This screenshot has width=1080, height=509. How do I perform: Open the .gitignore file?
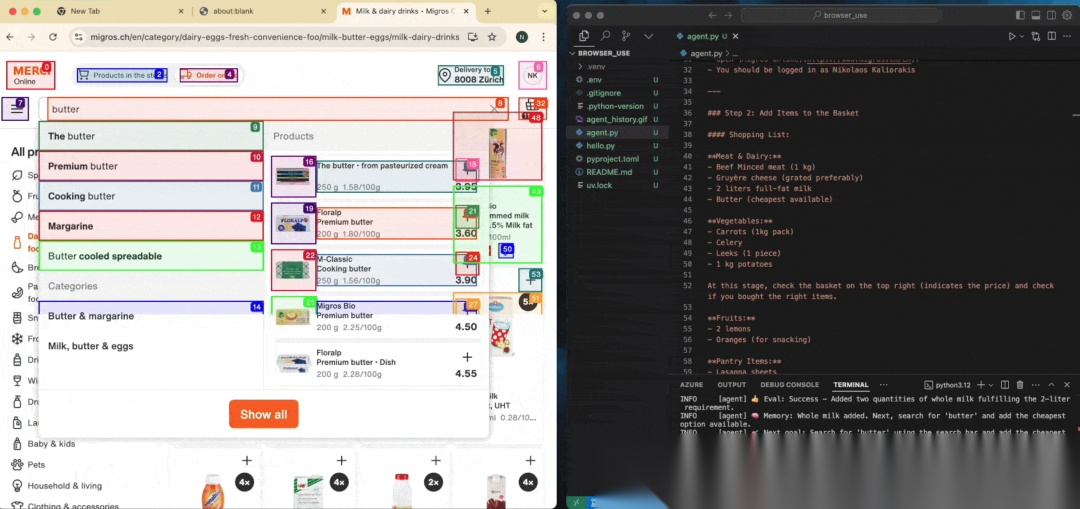[x=603, y=93]
